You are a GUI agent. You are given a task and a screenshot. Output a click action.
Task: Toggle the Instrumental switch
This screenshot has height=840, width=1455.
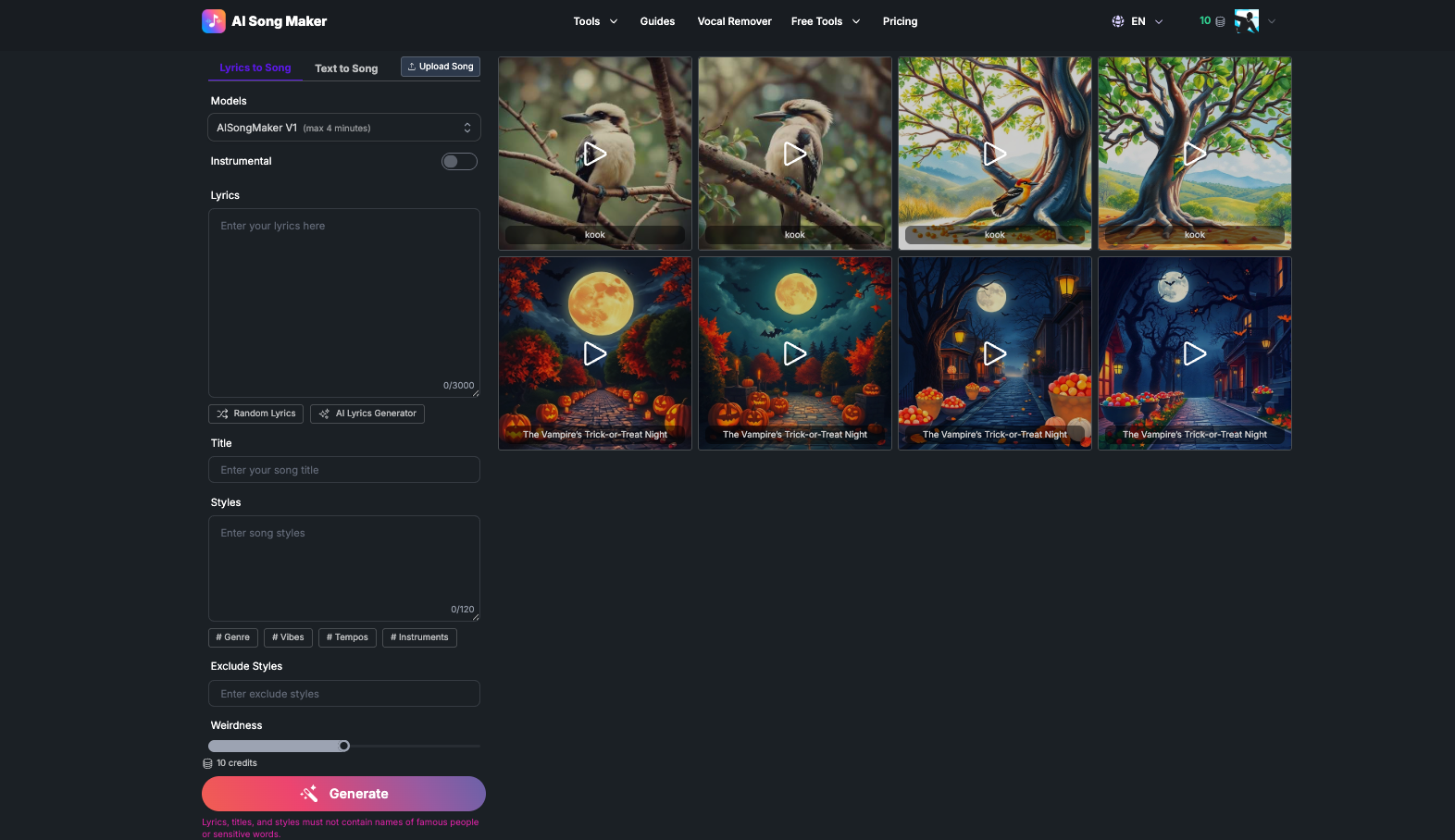pos(459,161)
